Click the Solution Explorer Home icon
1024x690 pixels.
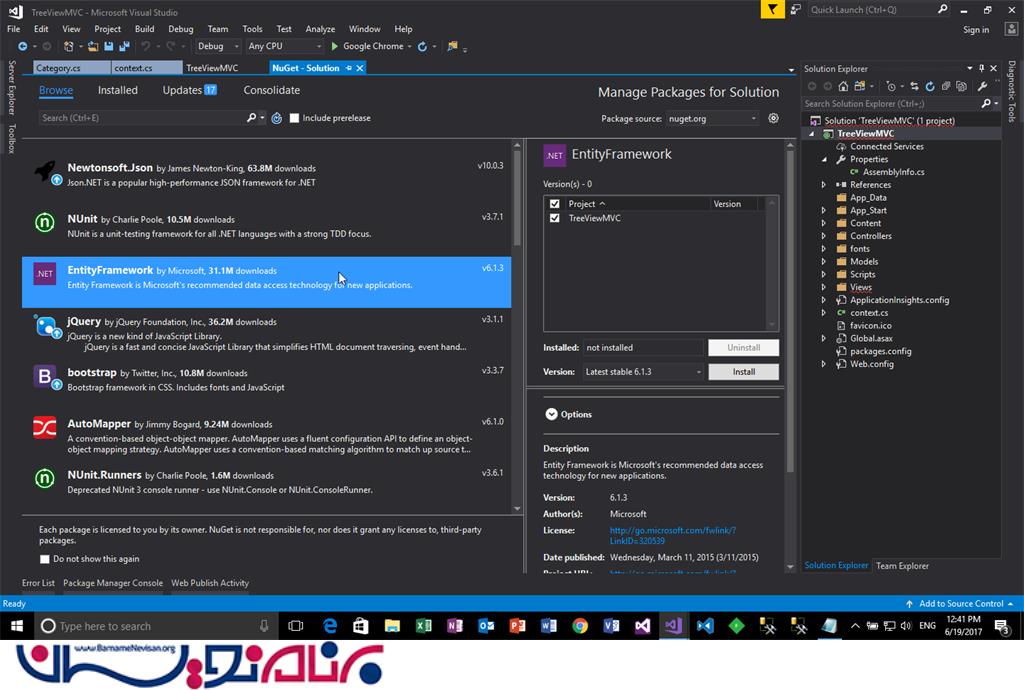843,86
